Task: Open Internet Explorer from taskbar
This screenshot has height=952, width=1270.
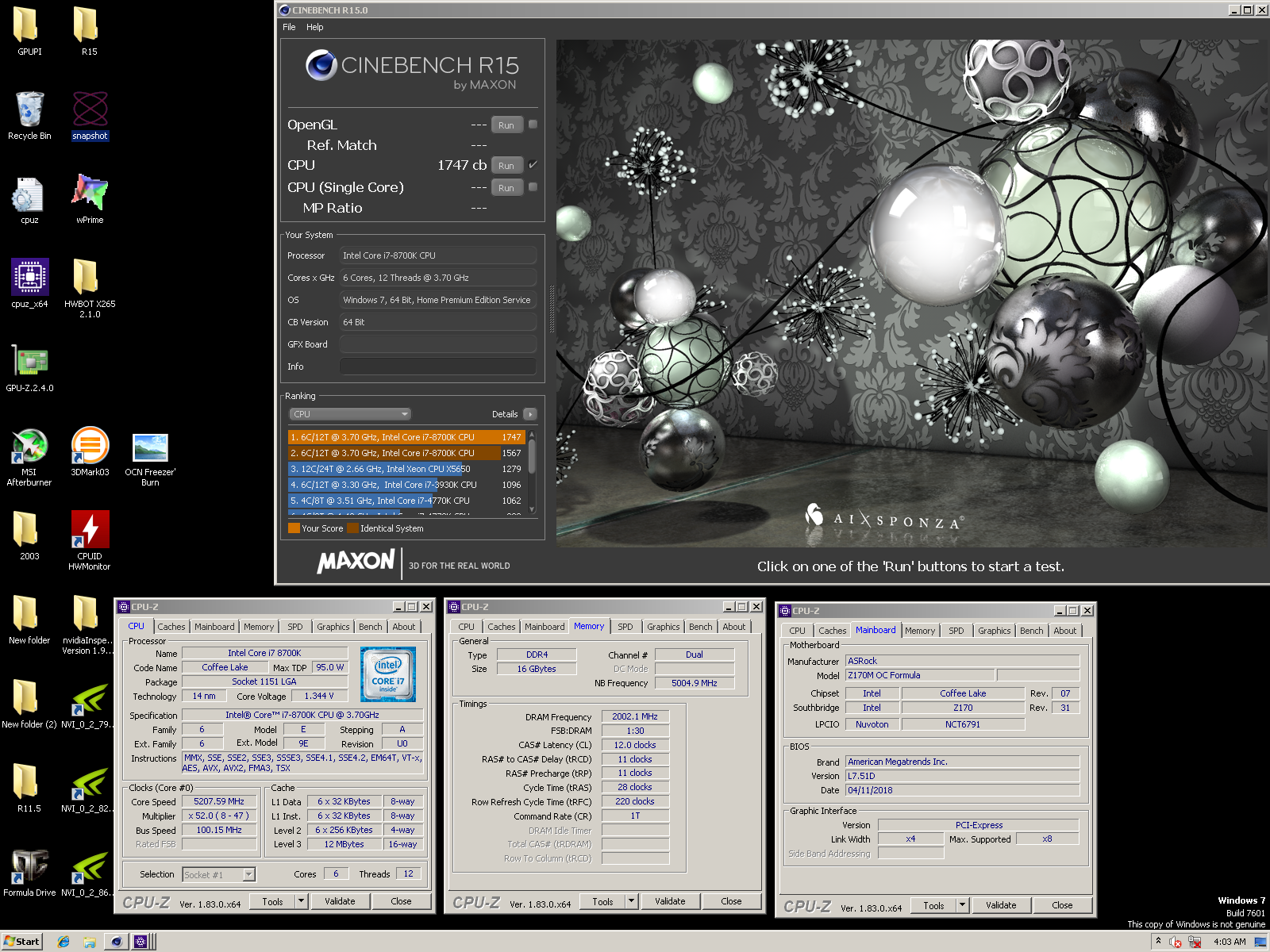Action: tap(63, 942)
